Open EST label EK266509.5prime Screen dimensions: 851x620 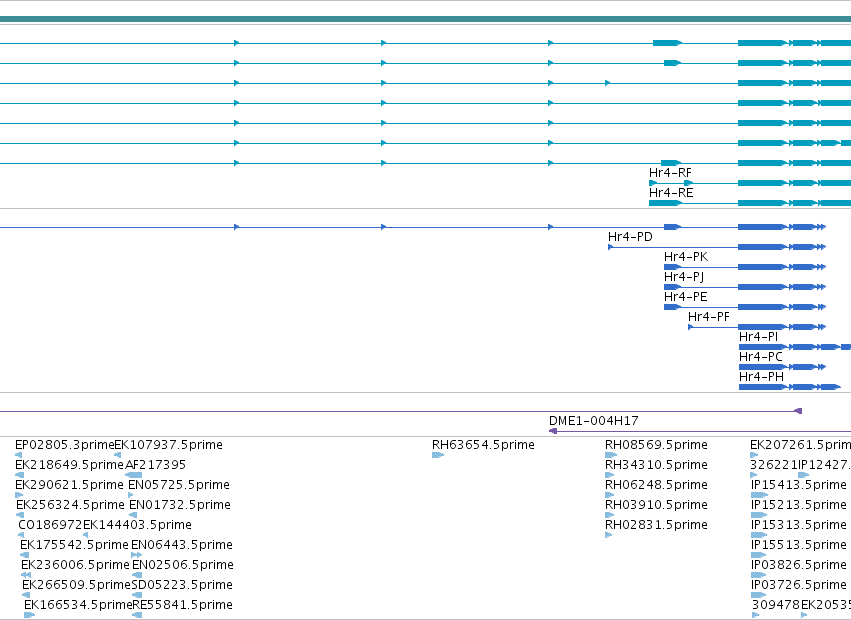tap(77, 585)
